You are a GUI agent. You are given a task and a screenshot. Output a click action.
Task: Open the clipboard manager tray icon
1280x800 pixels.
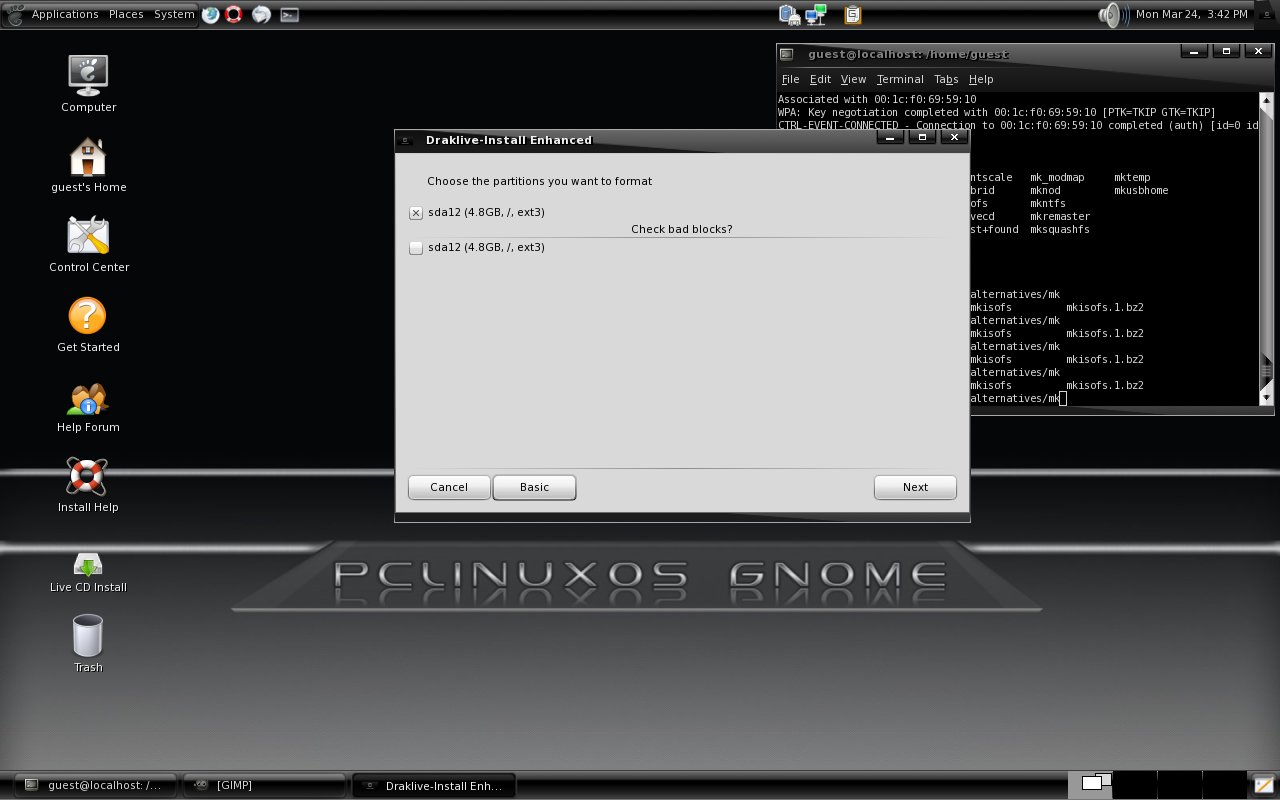pyautogui.click(x=853, y=15)
